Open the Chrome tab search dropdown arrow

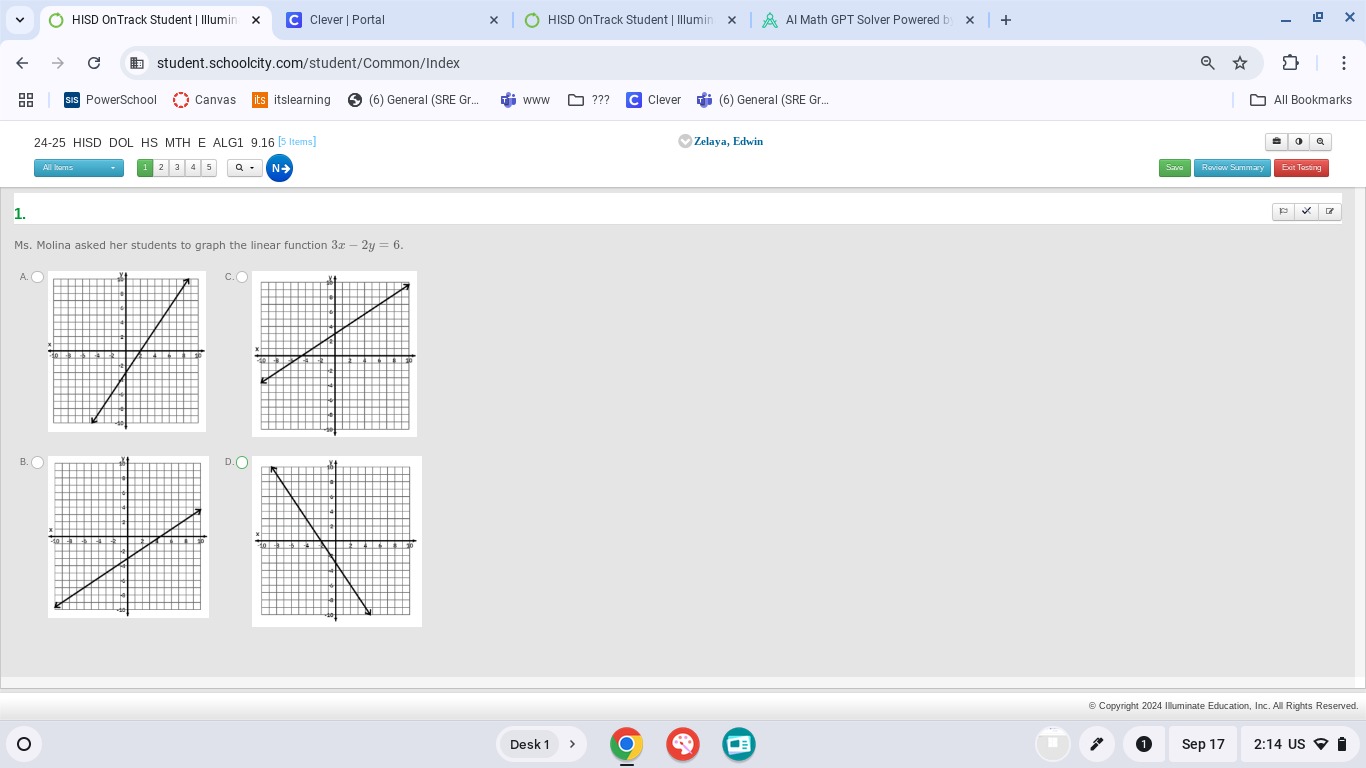[x=19, y=20]
